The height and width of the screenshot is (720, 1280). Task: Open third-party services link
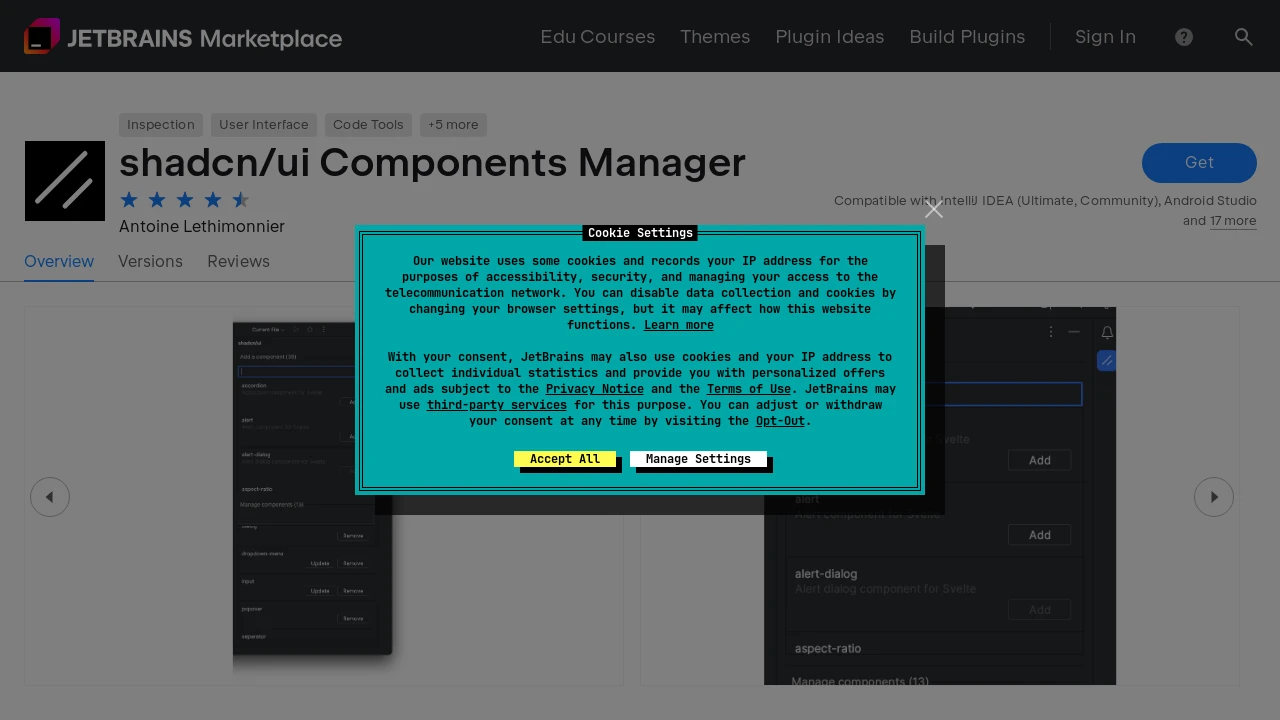[497, 405]
